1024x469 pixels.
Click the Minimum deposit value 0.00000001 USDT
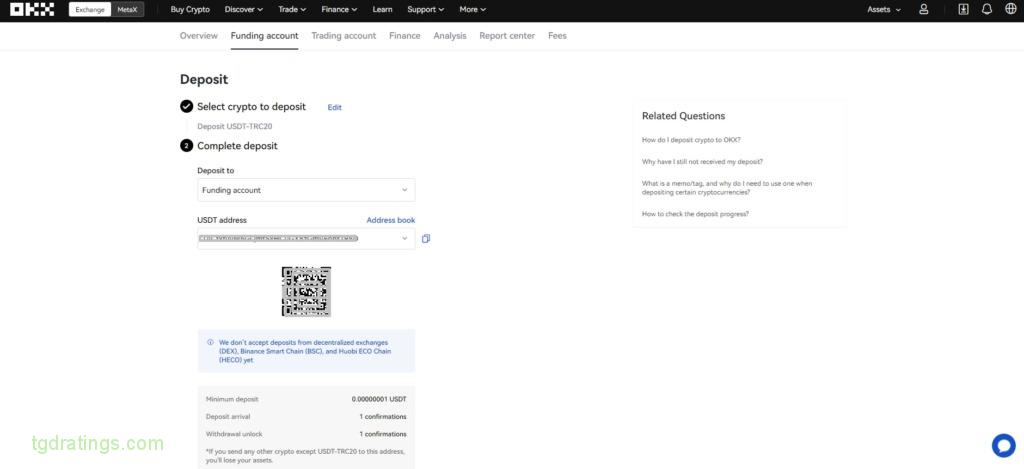point(379,399)
